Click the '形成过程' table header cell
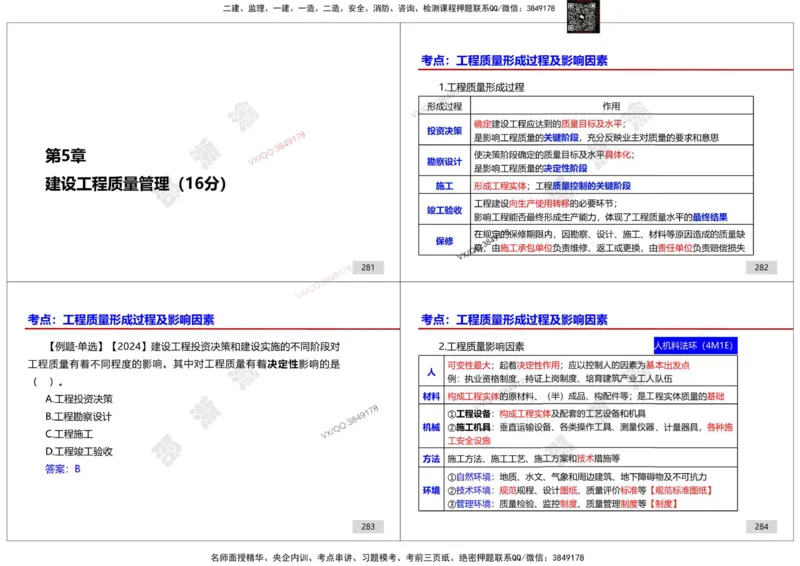The height and width of the screenshot is (566, 800). 444,106
